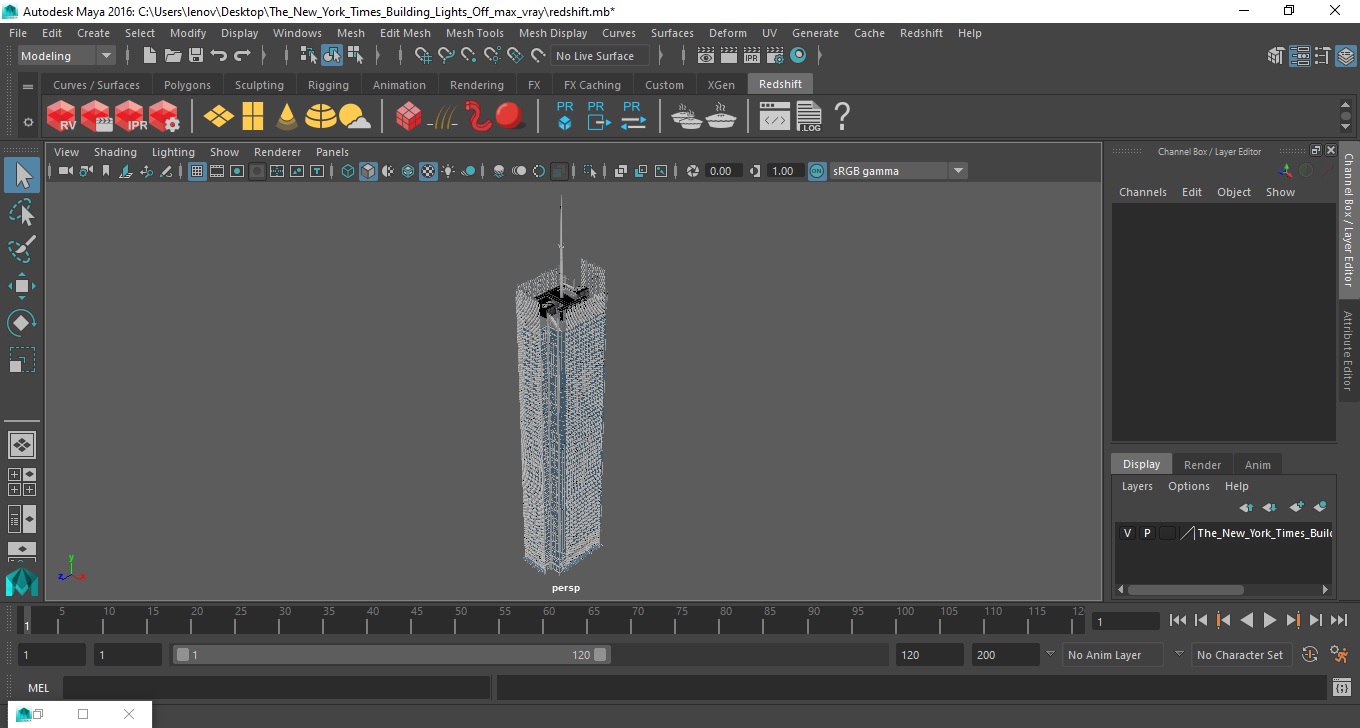Play forward on the timeline
Viewport: 1360px width, 728px height.
point(1269,620)
